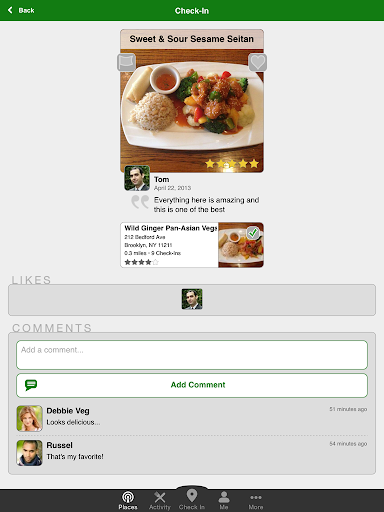
Task: Open the Places tab
Action: pos(128,500)
